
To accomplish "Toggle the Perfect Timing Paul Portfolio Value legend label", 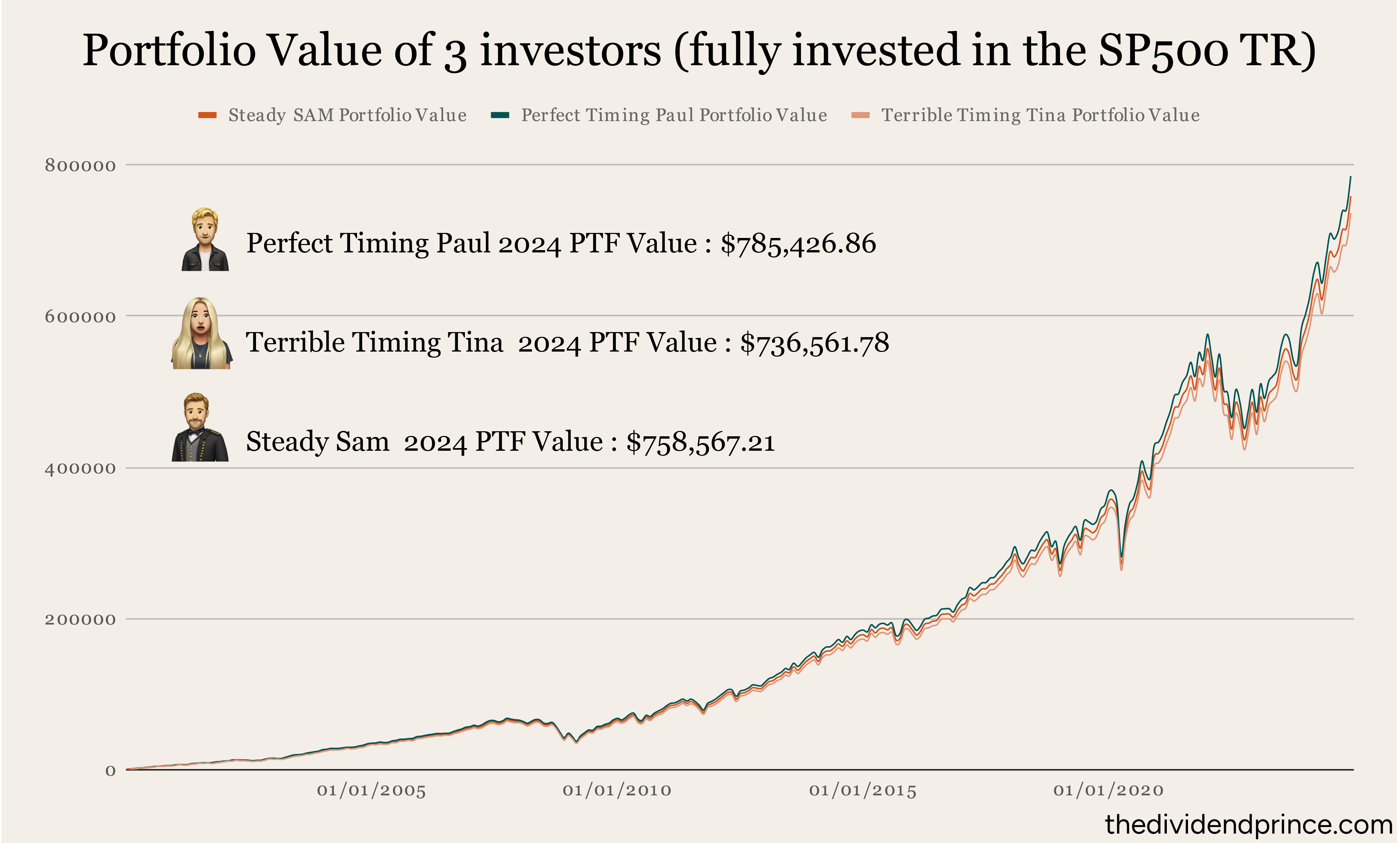I will coord(674,115).
